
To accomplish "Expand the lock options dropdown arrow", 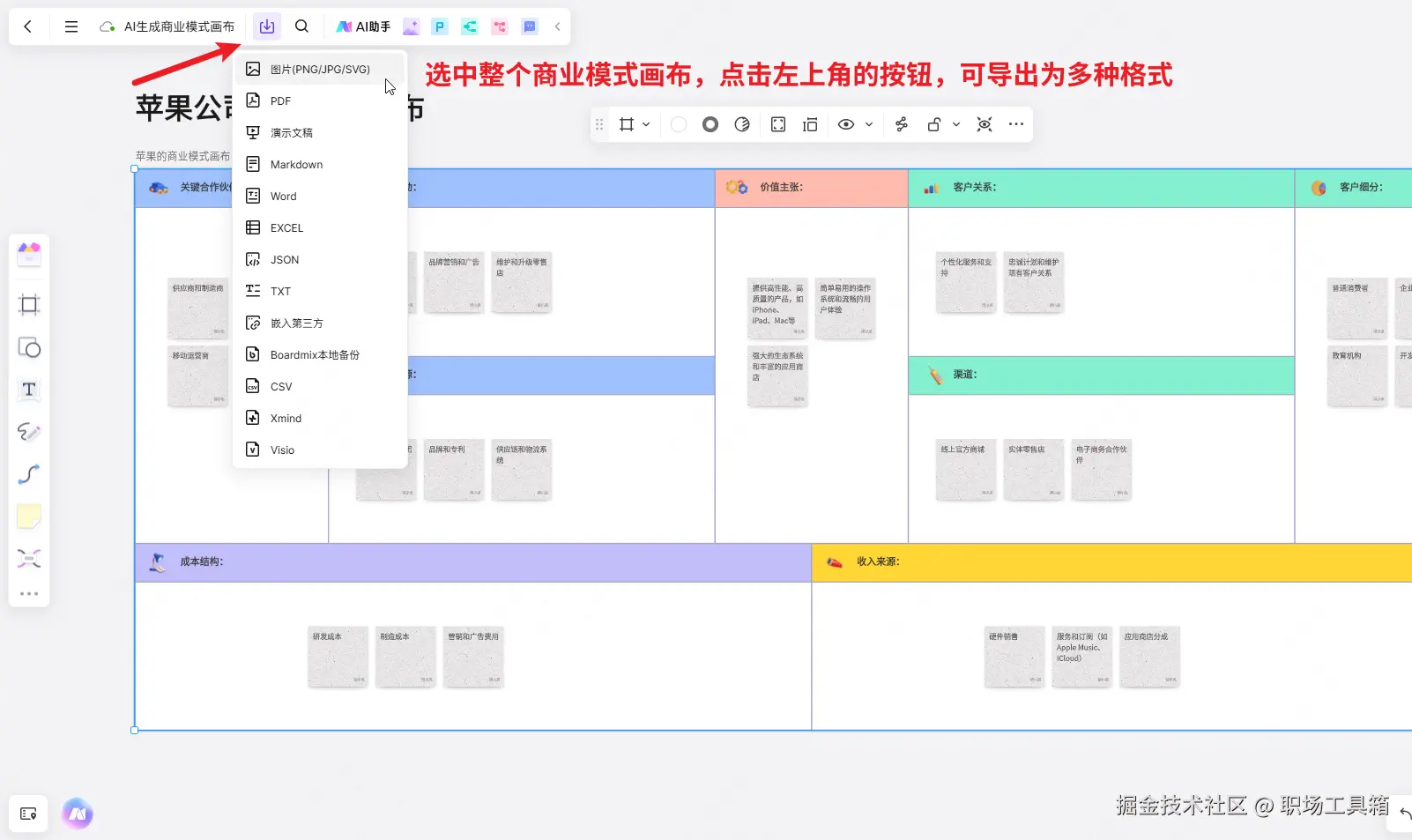I will pos(956,124).
